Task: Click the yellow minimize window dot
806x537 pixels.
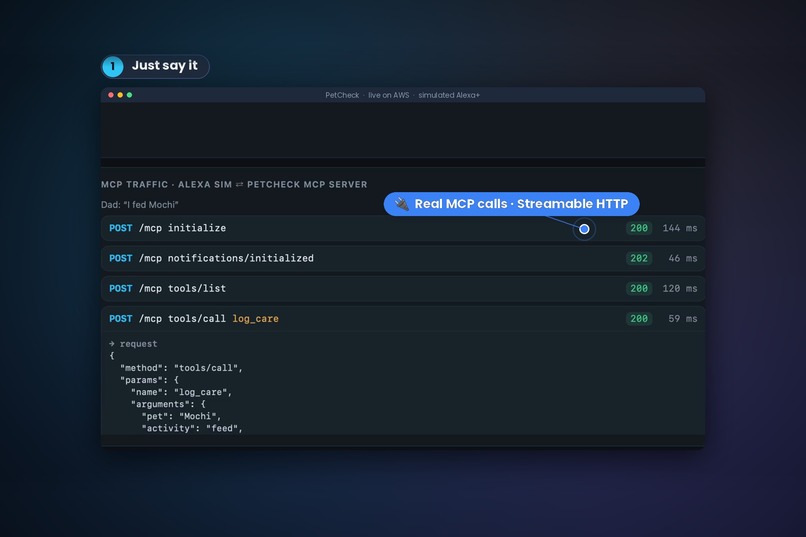Action: click(120, 95)
